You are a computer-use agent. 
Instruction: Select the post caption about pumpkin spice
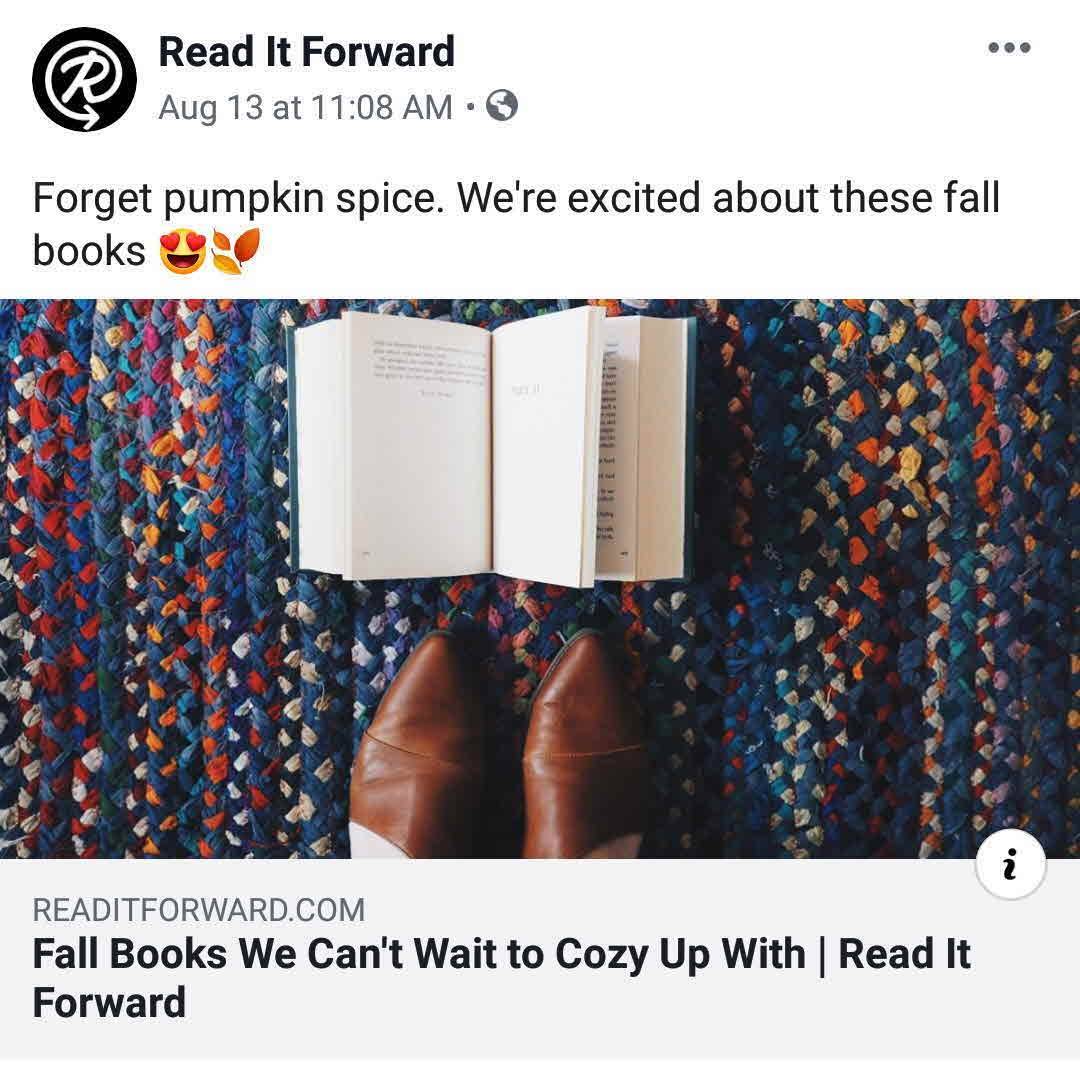(516, 225)
